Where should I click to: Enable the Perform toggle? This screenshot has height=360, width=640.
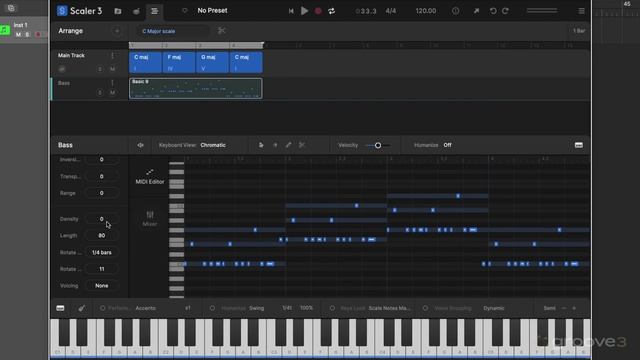coord(102,308)
